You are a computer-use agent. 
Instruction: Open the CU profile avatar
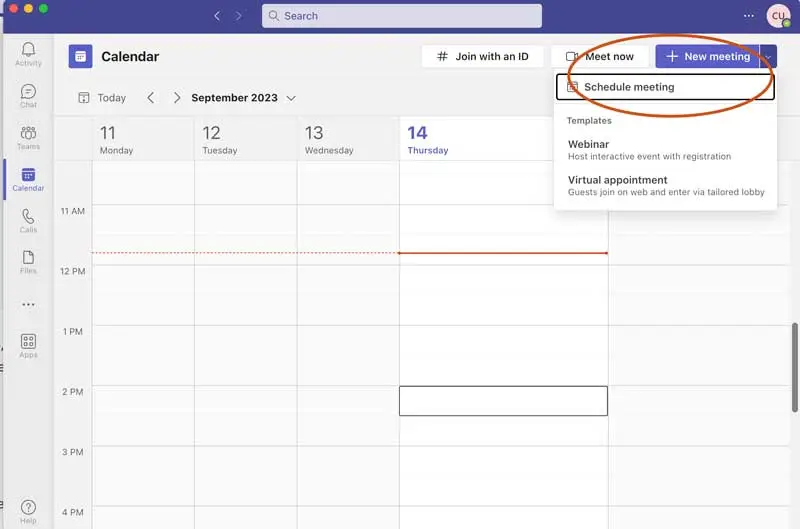[x=778, y=16]
